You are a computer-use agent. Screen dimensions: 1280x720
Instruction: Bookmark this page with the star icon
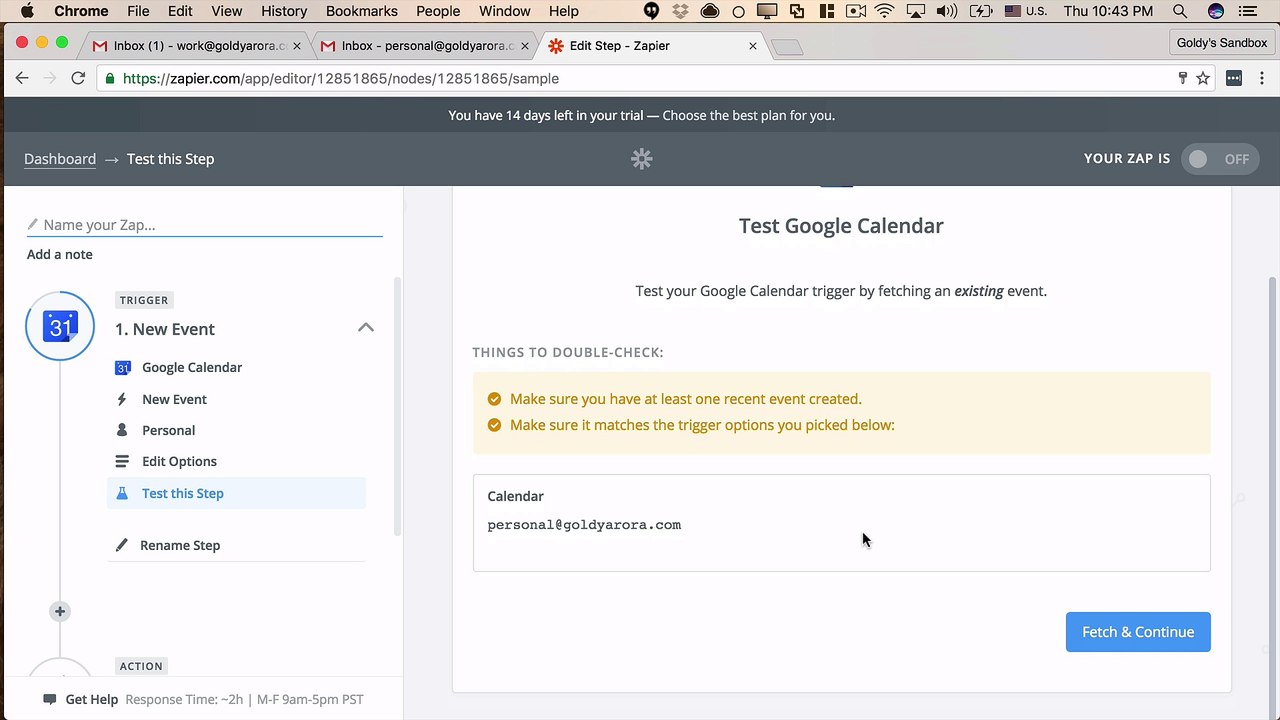[x=1203, y=78]
